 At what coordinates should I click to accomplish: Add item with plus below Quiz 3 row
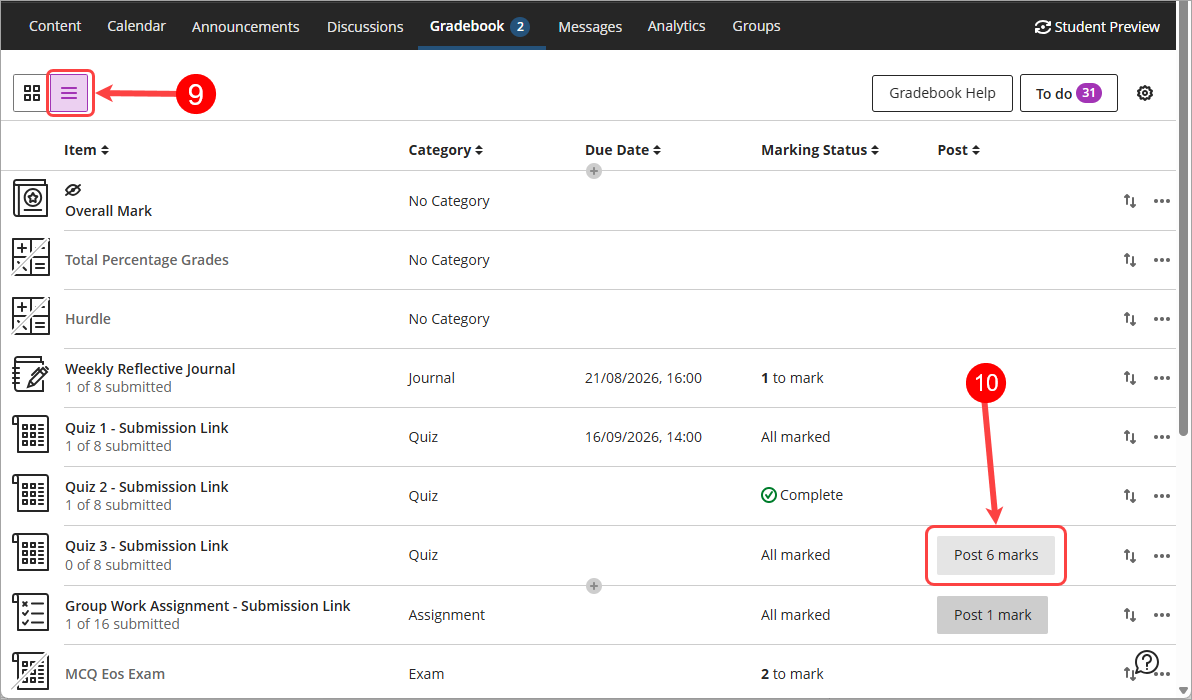click(x=594, y=586)
